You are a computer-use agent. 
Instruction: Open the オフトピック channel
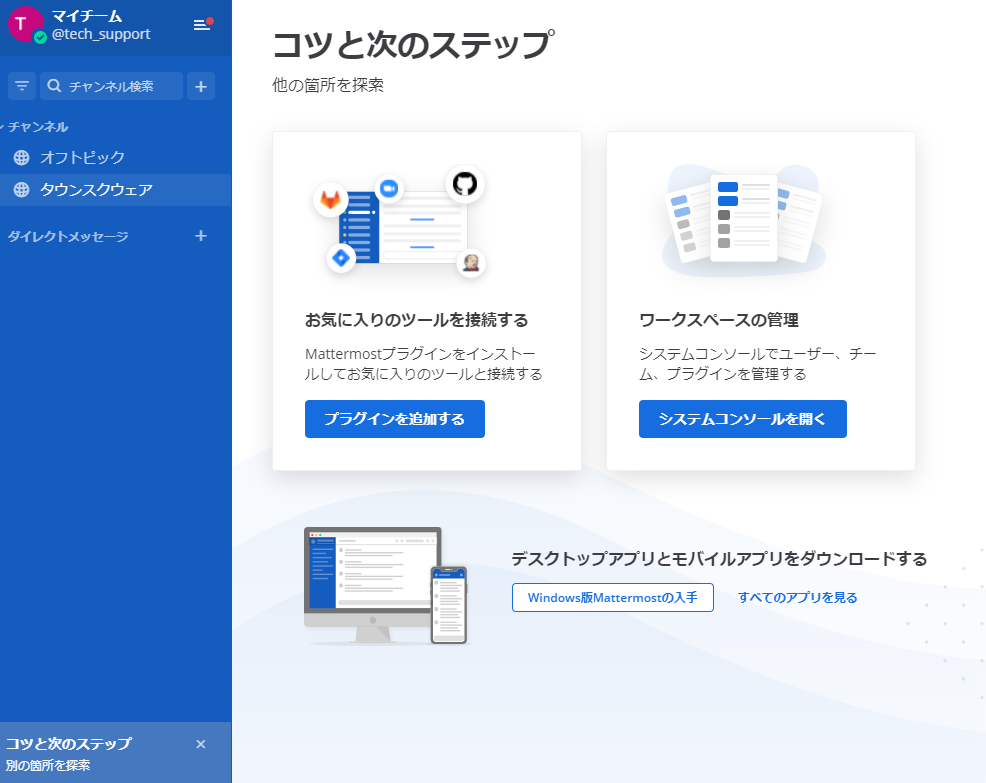coord(116,157)
